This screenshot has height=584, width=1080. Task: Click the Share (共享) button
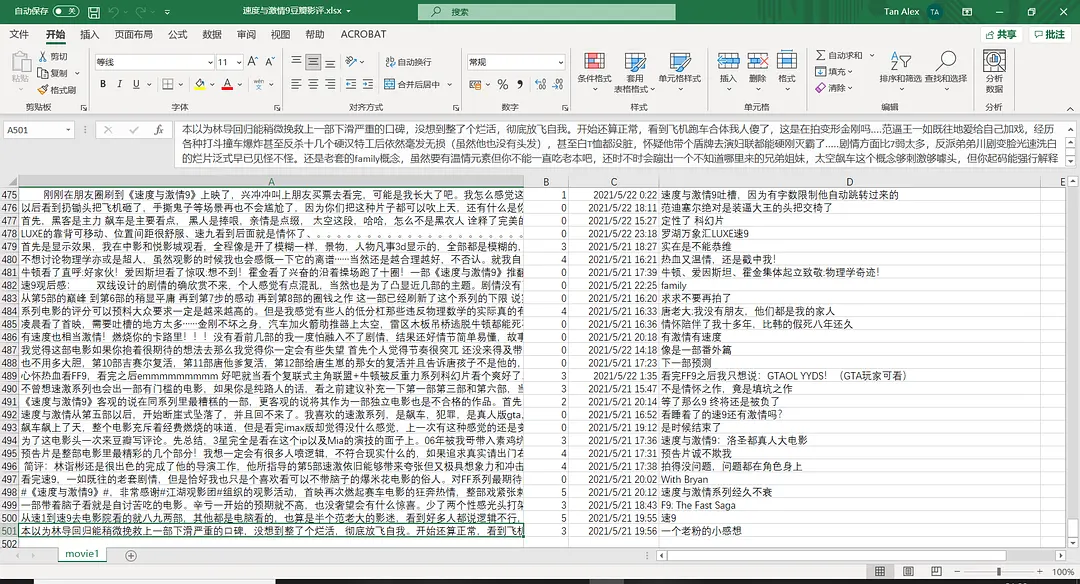[x=1001, y=34]
